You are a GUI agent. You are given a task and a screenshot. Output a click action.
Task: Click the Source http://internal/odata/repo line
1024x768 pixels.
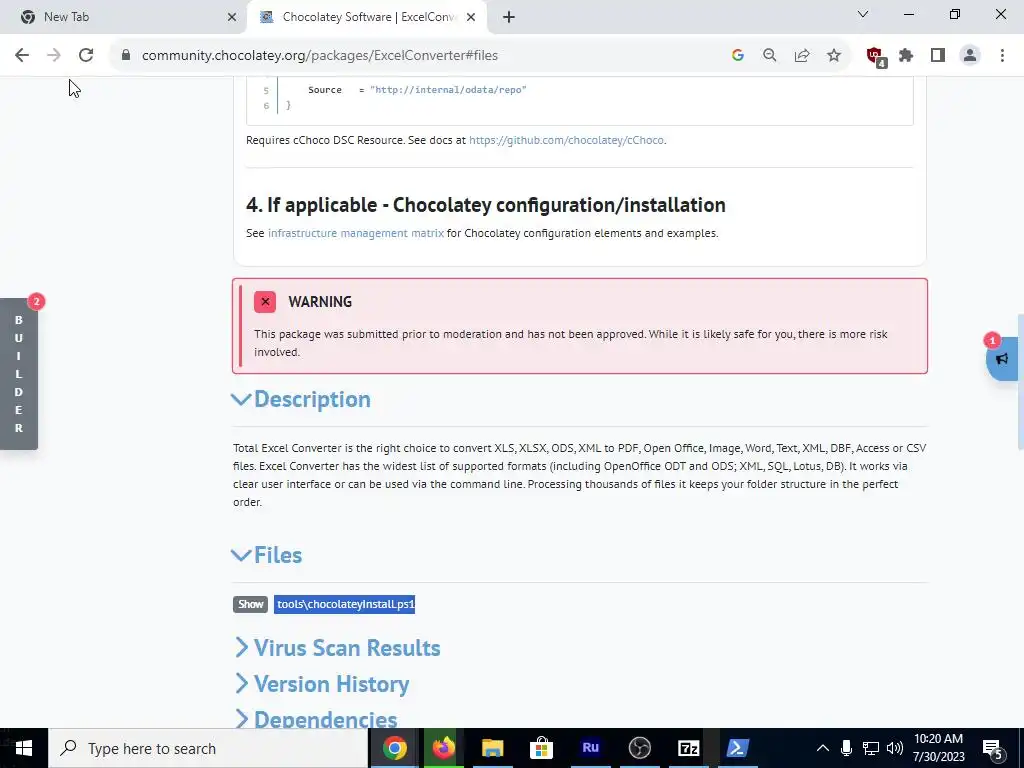point(417,89)
